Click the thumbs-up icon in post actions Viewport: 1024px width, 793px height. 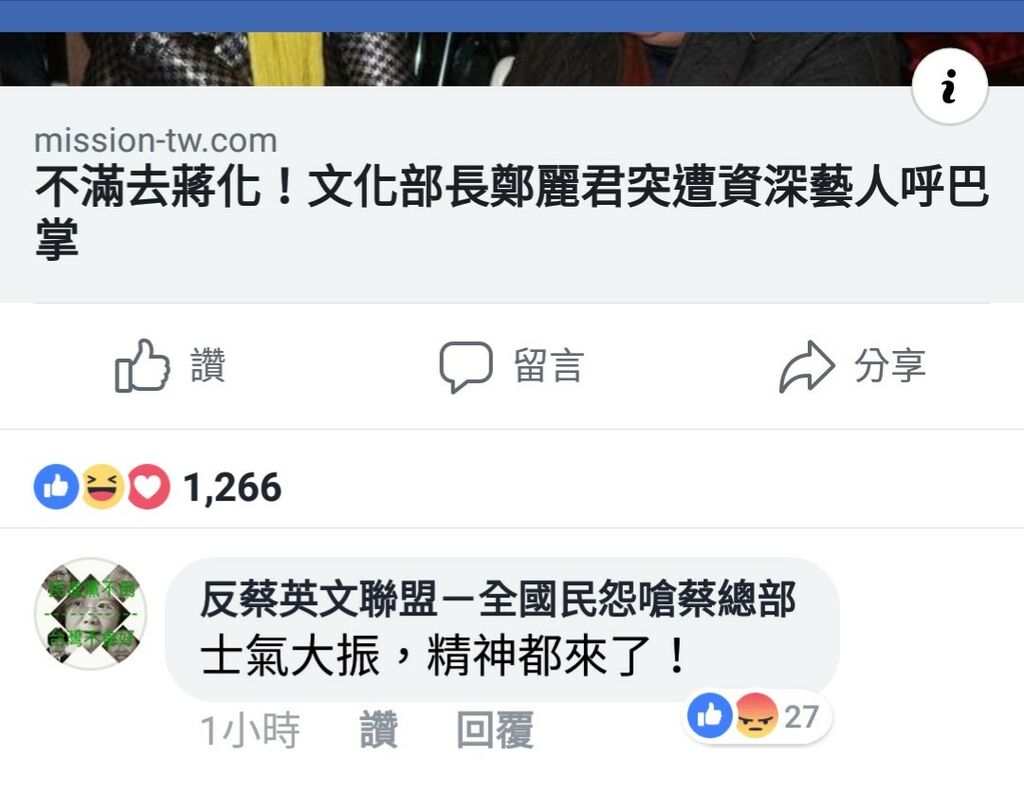coord(142,366)
